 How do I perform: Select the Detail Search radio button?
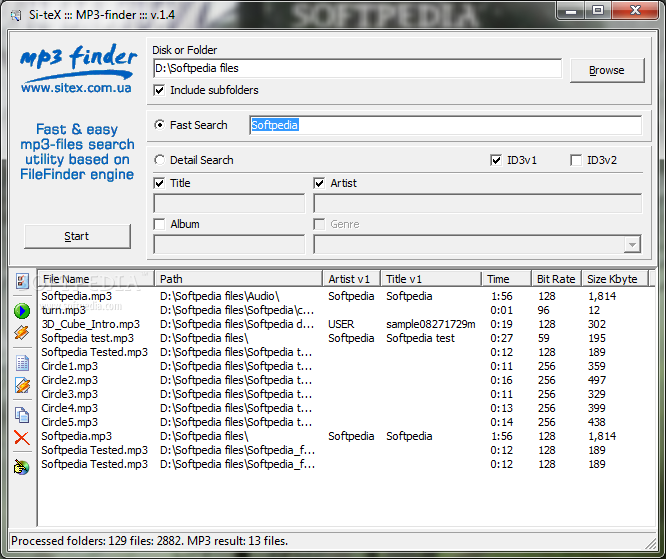coord(159,160)
